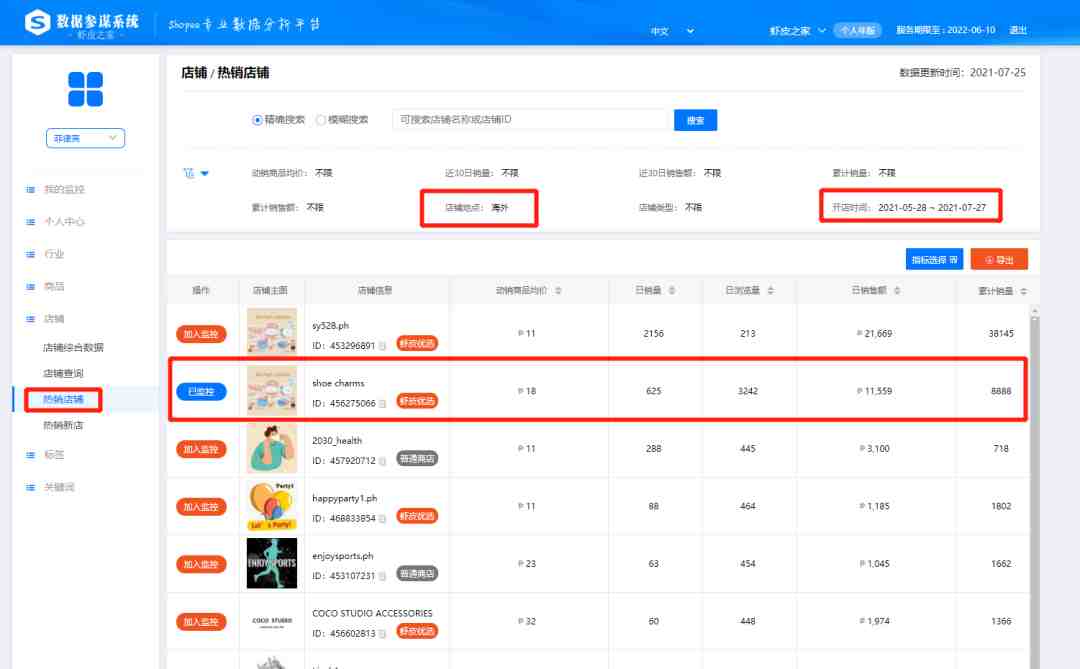
Task: Open the 店铺类型 filter
Action: coord(670,207)
